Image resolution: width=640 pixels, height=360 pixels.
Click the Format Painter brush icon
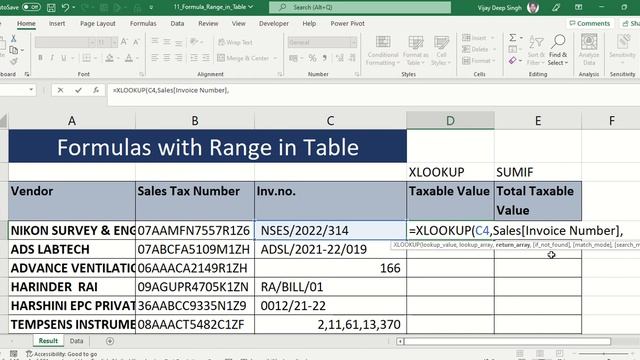pos(13,61)
